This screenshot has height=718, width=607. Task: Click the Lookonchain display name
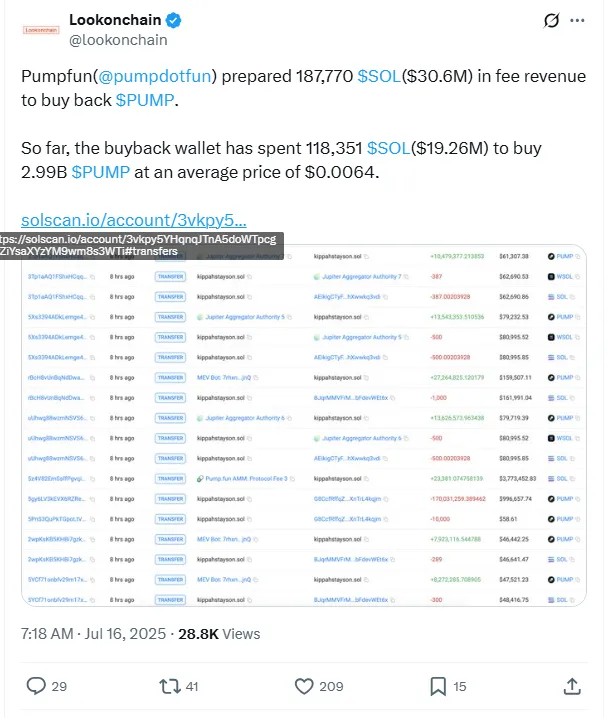point(115,21)
